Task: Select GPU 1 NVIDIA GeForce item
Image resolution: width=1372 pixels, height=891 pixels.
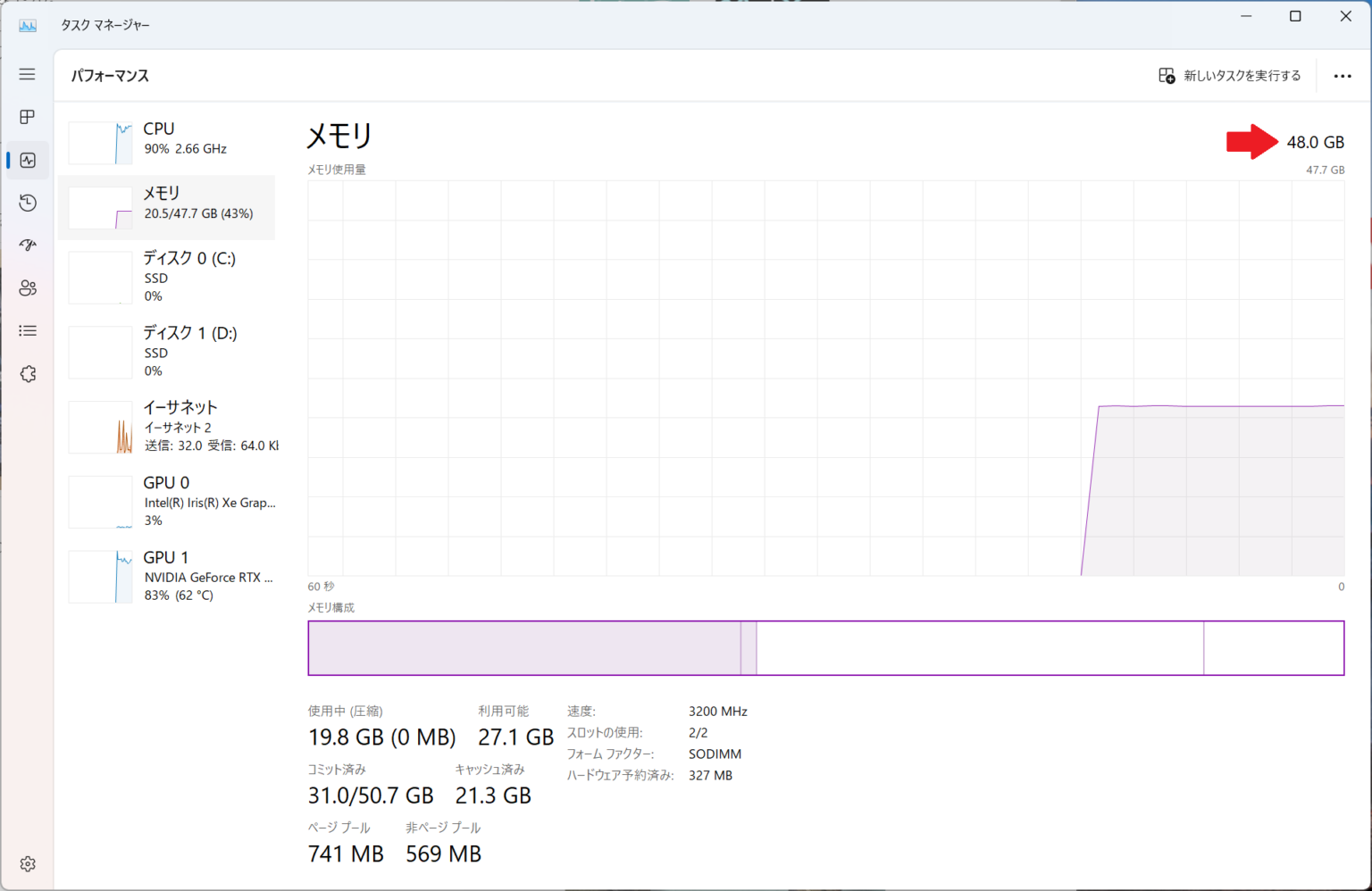Action: tap(170, 576)
